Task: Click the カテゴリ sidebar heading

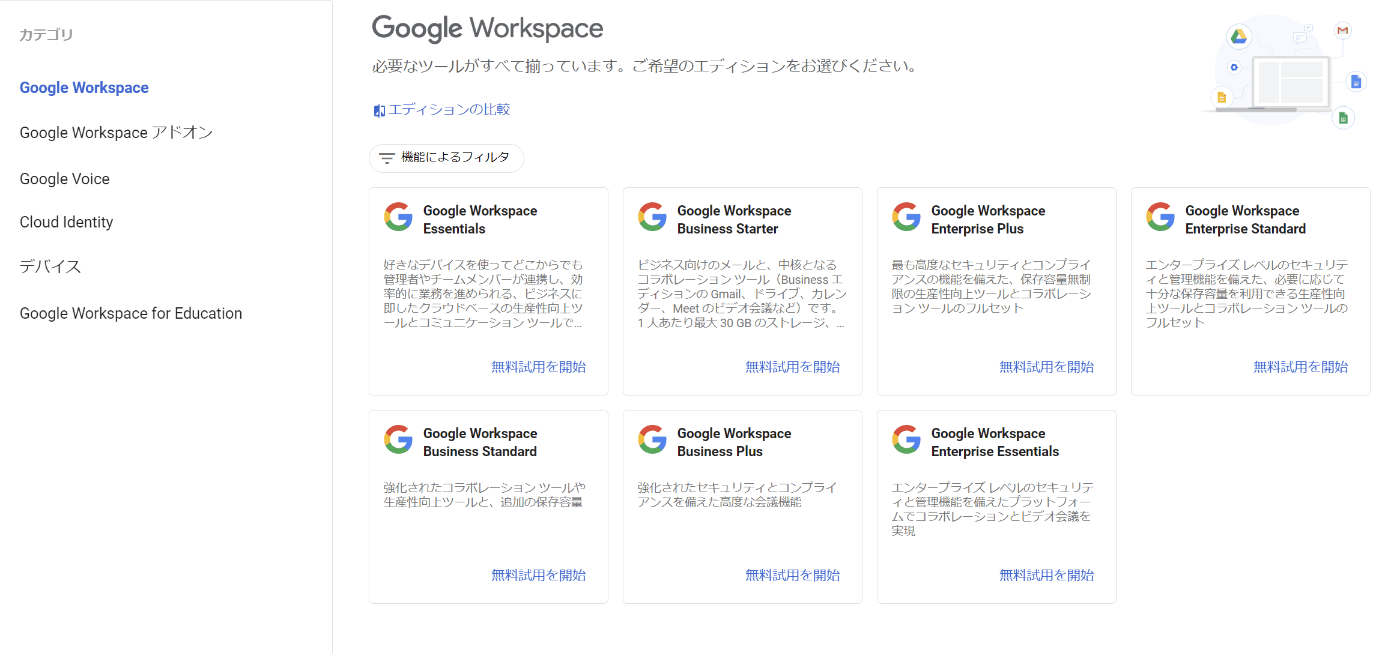Action: tap(46, 35)
